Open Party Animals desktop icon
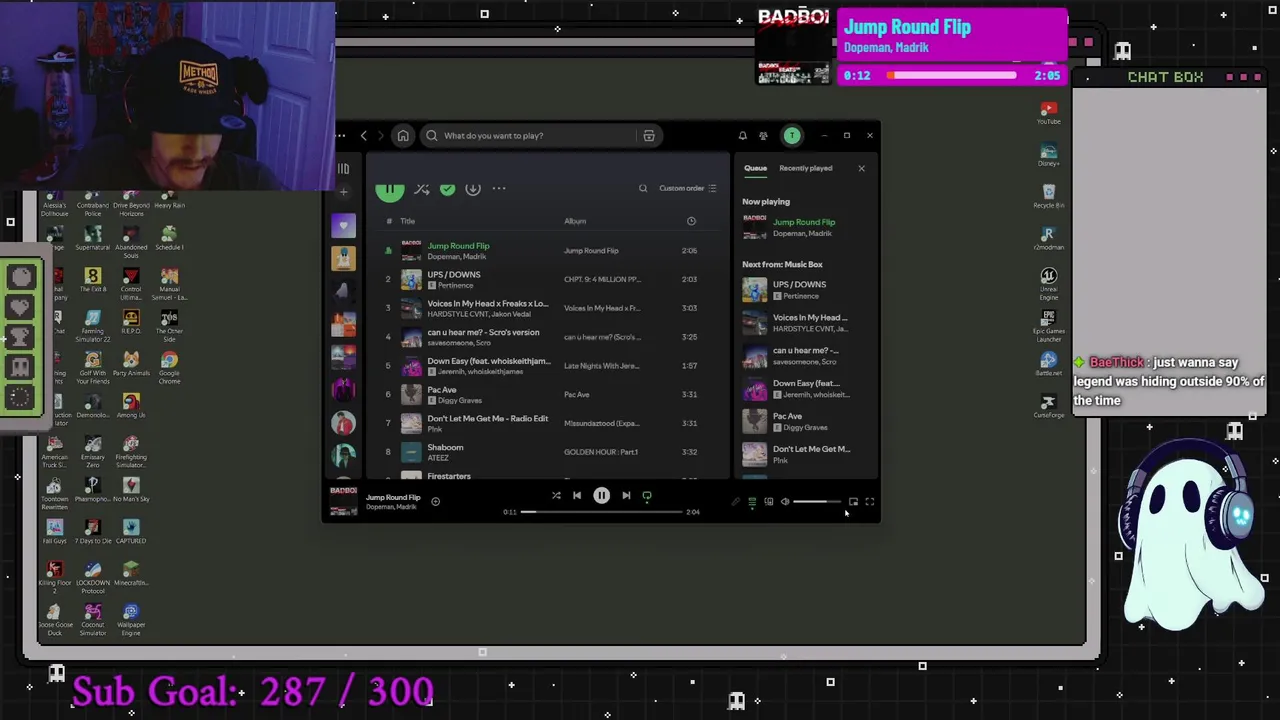1280x720 pixels. (x=131, y=364)
